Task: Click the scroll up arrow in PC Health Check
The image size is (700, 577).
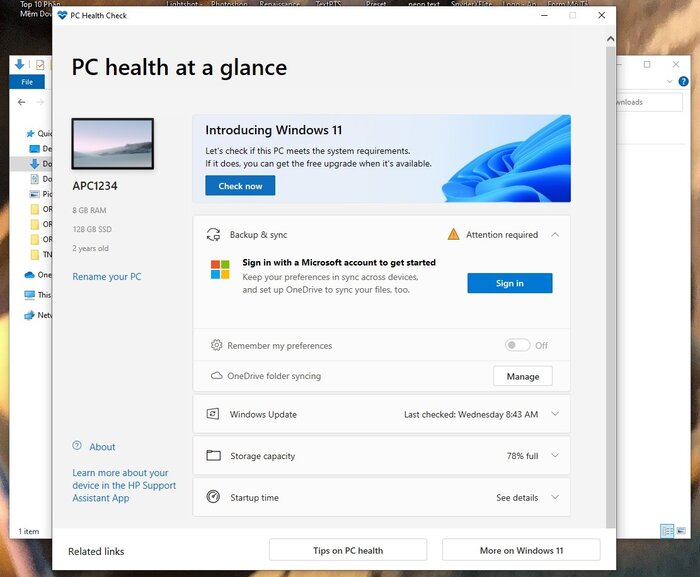Action: pos(610,39)
